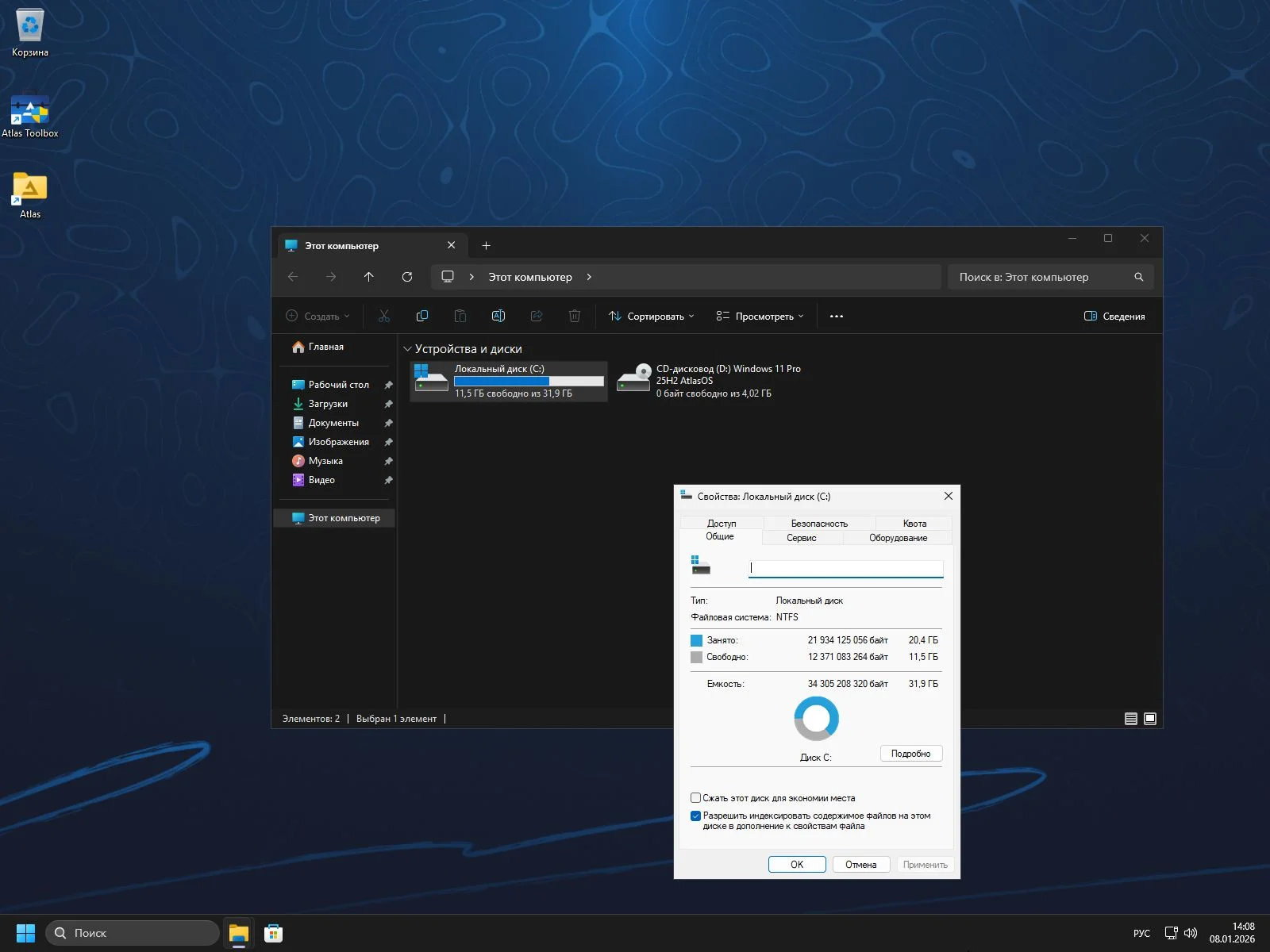The image size is (1270, 952).
Task: Switch to details list view in status bar
Action: [1131, 719]
